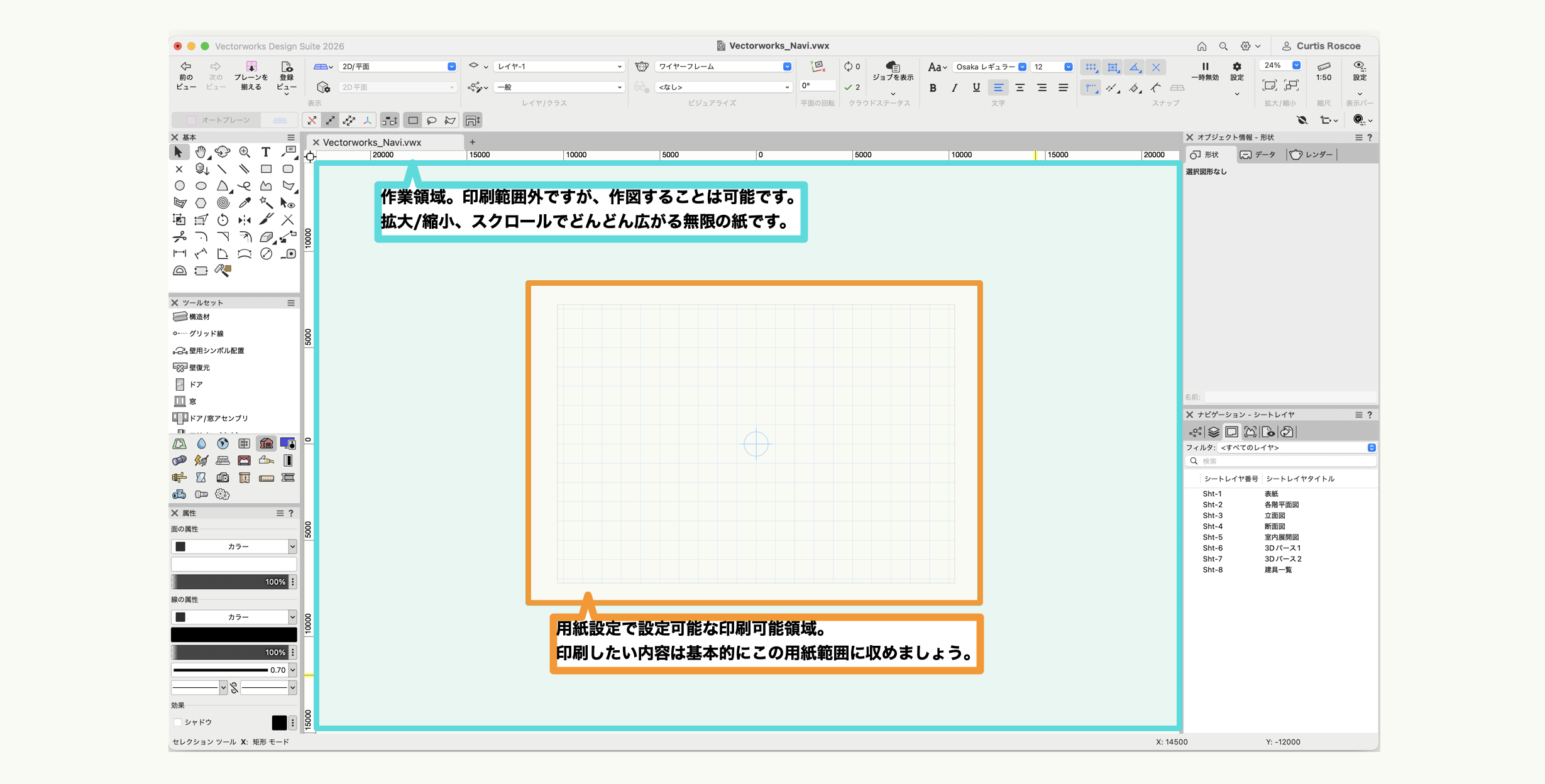This screenshot has height=784, width=1545.
Task: Expand the fill カラー attribute dropdown
Action: (x=233, y=547)
